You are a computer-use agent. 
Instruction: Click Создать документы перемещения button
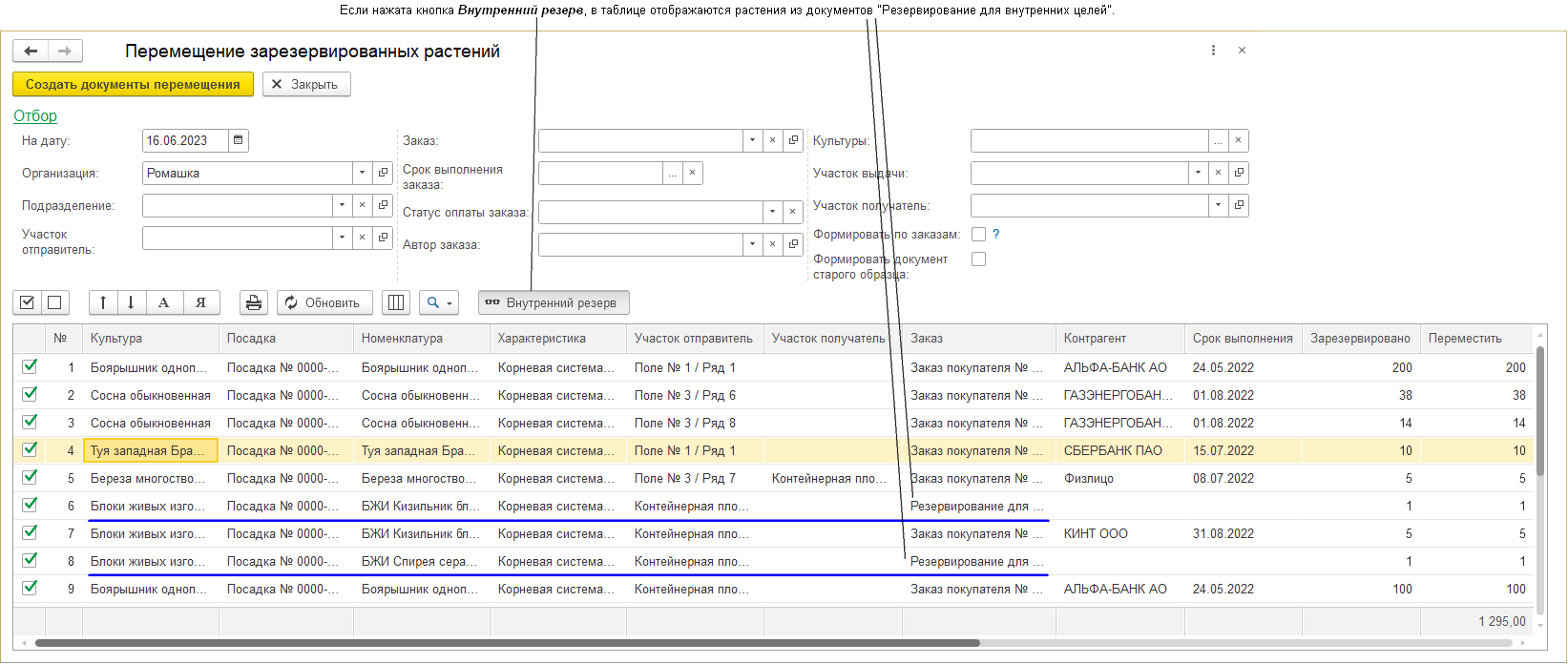tap(133, 84)
